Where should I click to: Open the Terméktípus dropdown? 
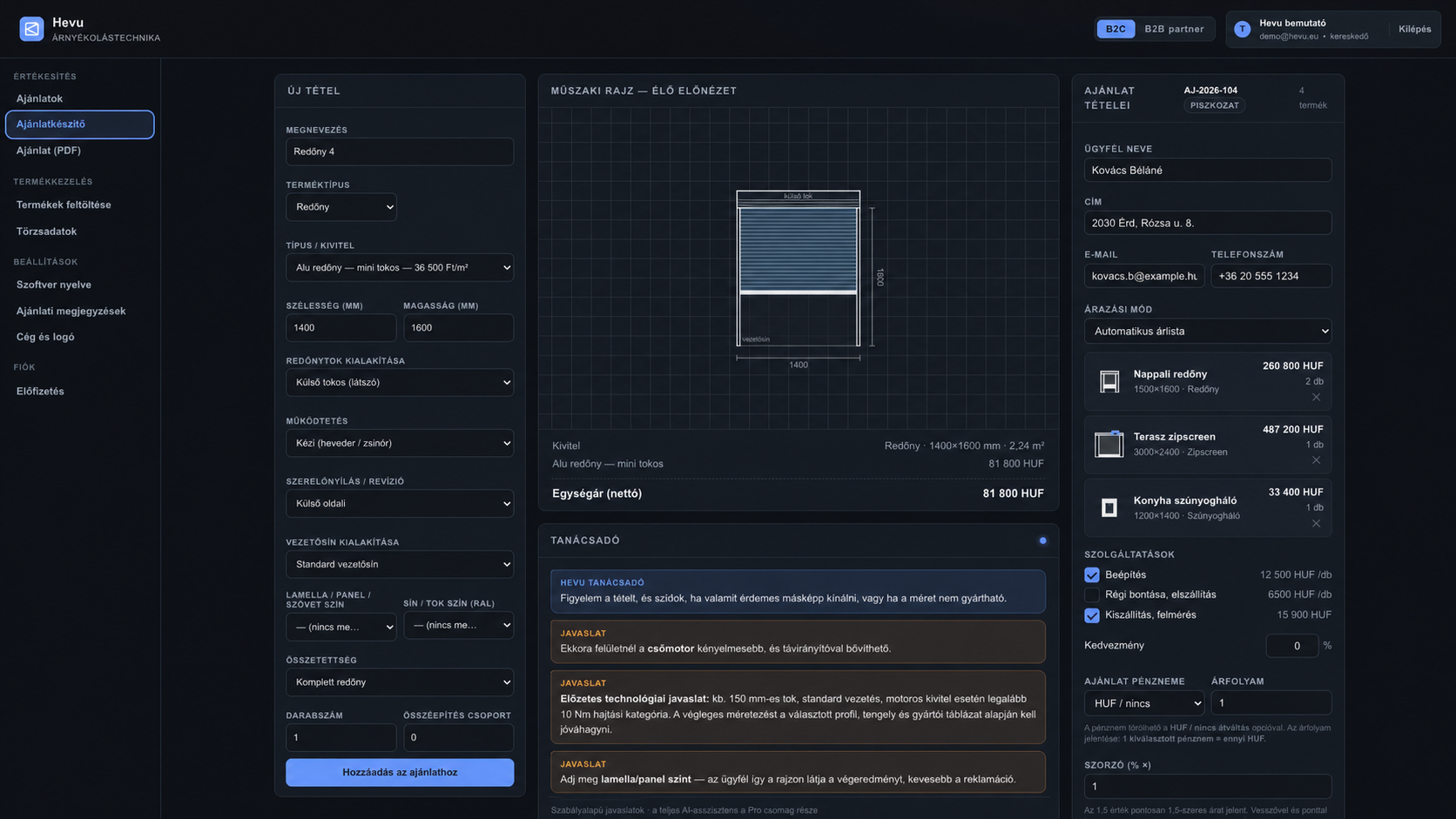point(341,207)
